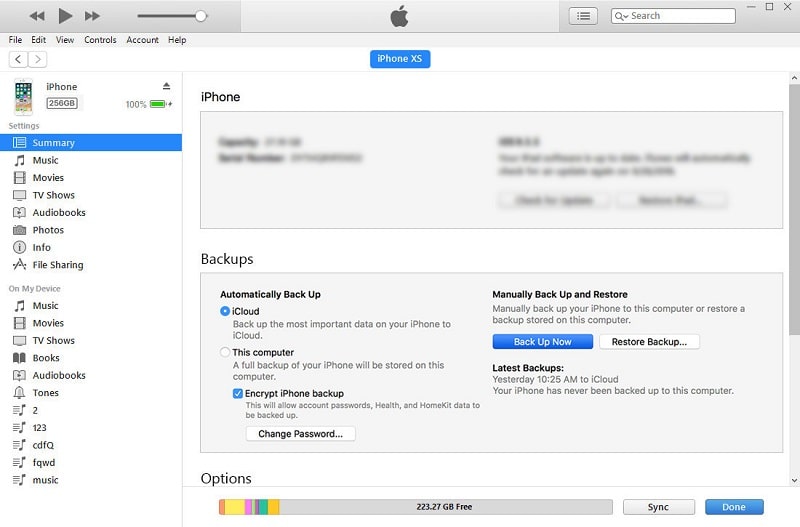Select Movies icon under Settings
This screenshot has height=527, width=800.
(x=19, y=178)
